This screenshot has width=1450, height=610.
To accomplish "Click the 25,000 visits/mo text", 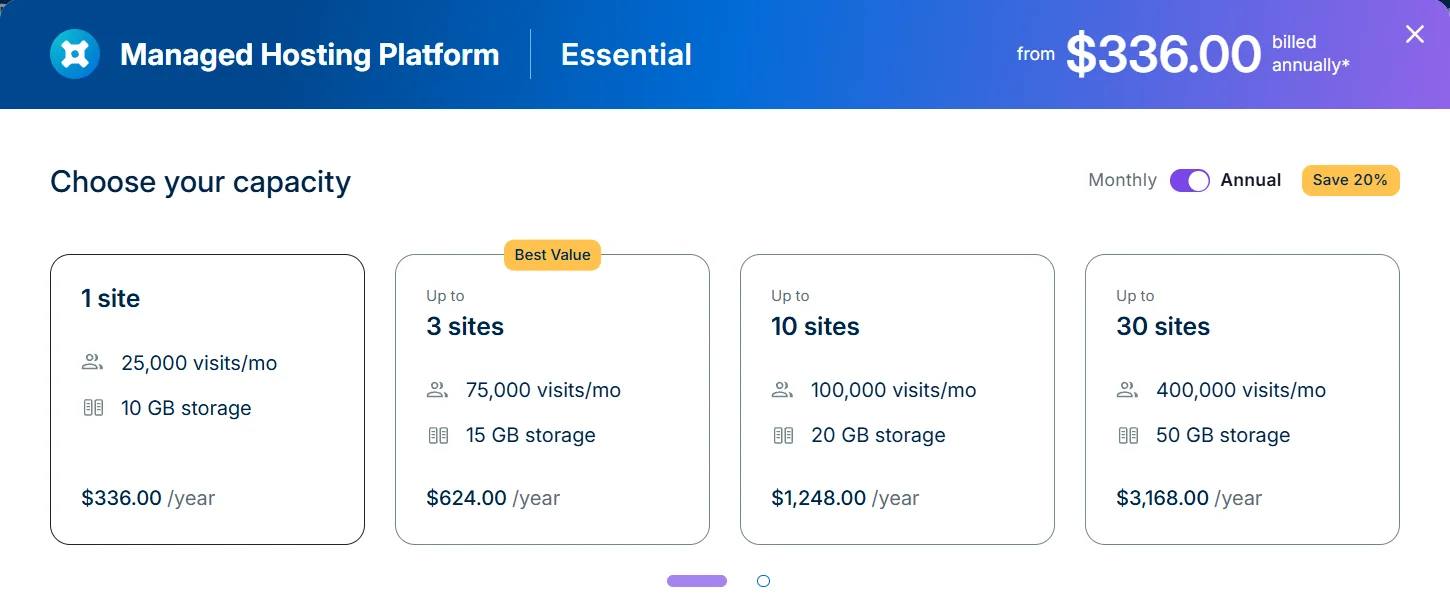I will pyautogui.click(x=199, y=363).
